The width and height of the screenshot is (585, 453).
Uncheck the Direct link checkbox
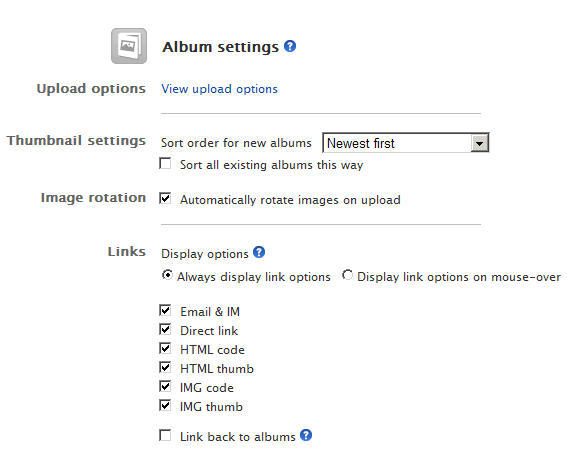(x=165, y=329)
